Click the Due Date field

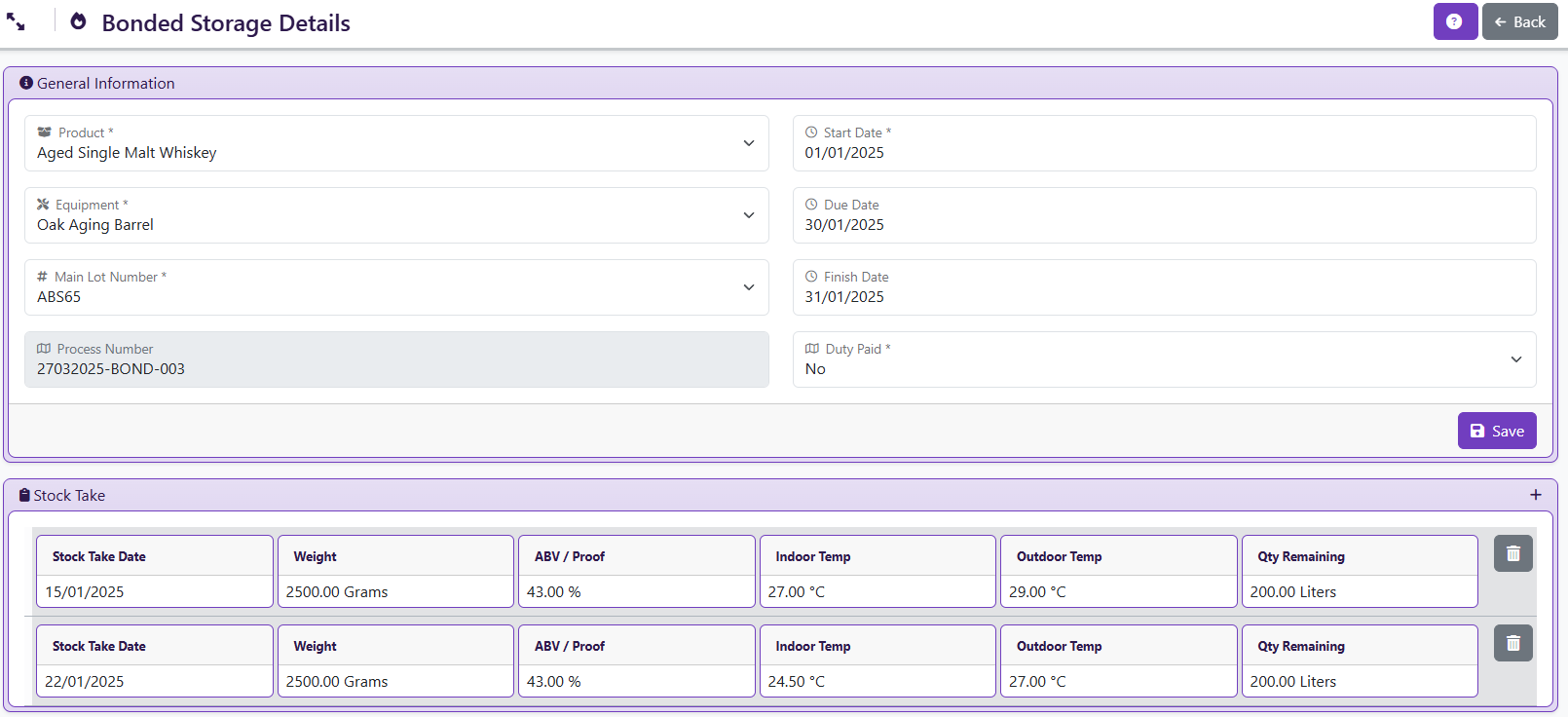[1164, 225]
